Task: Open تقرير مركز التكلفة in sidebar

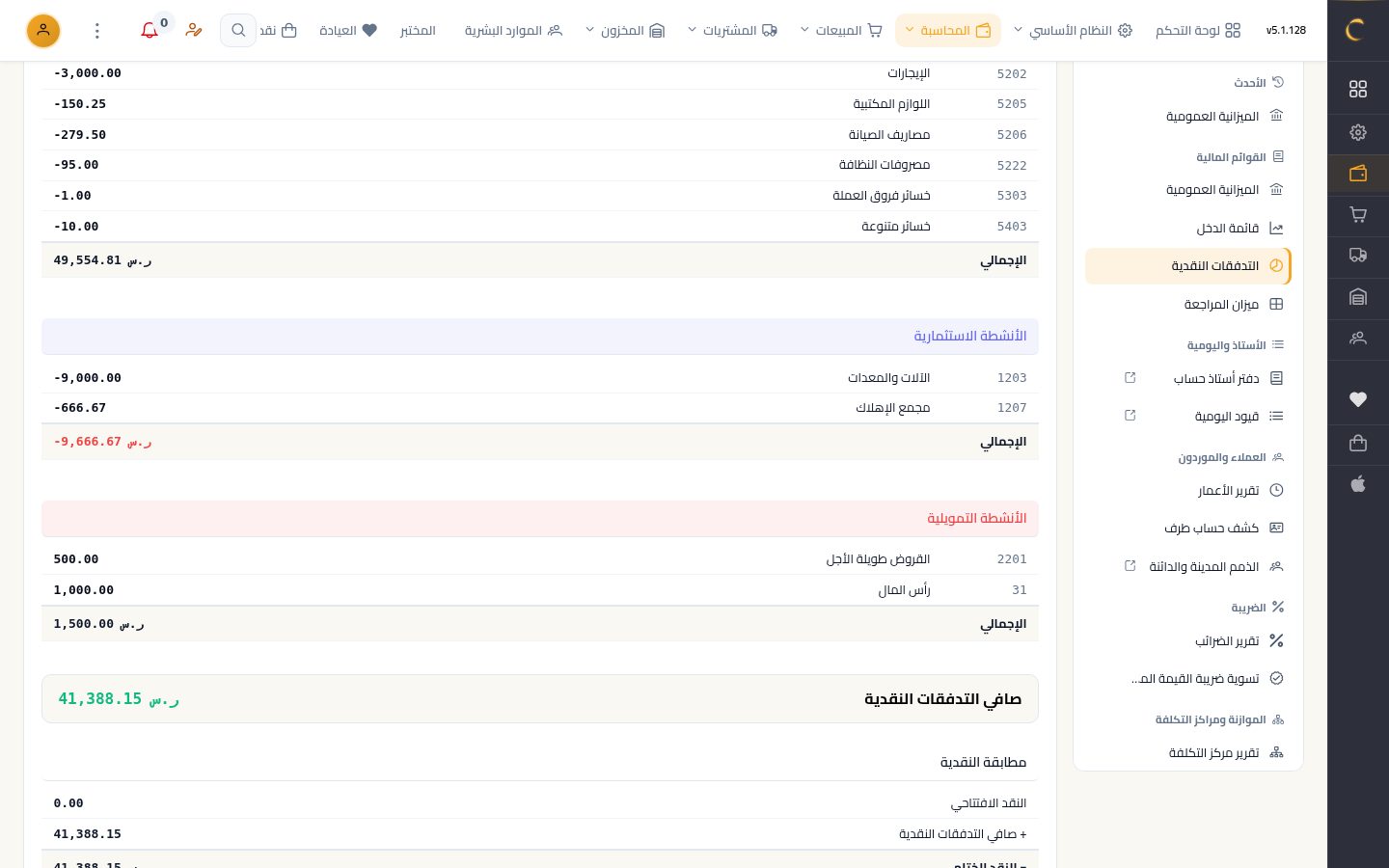Action: point(1188,753)
